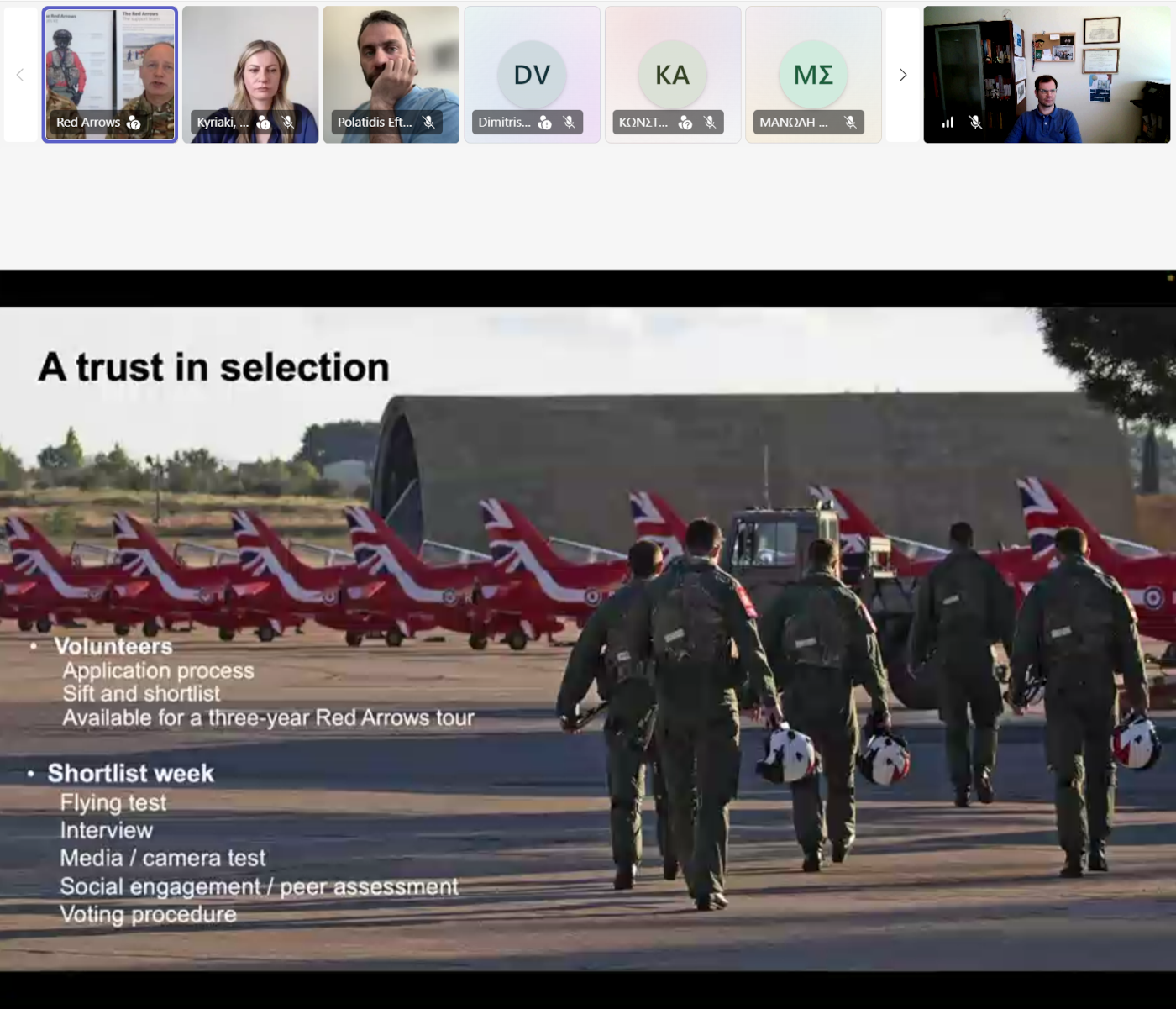Click Social engagement / peer assessment line

260,886
